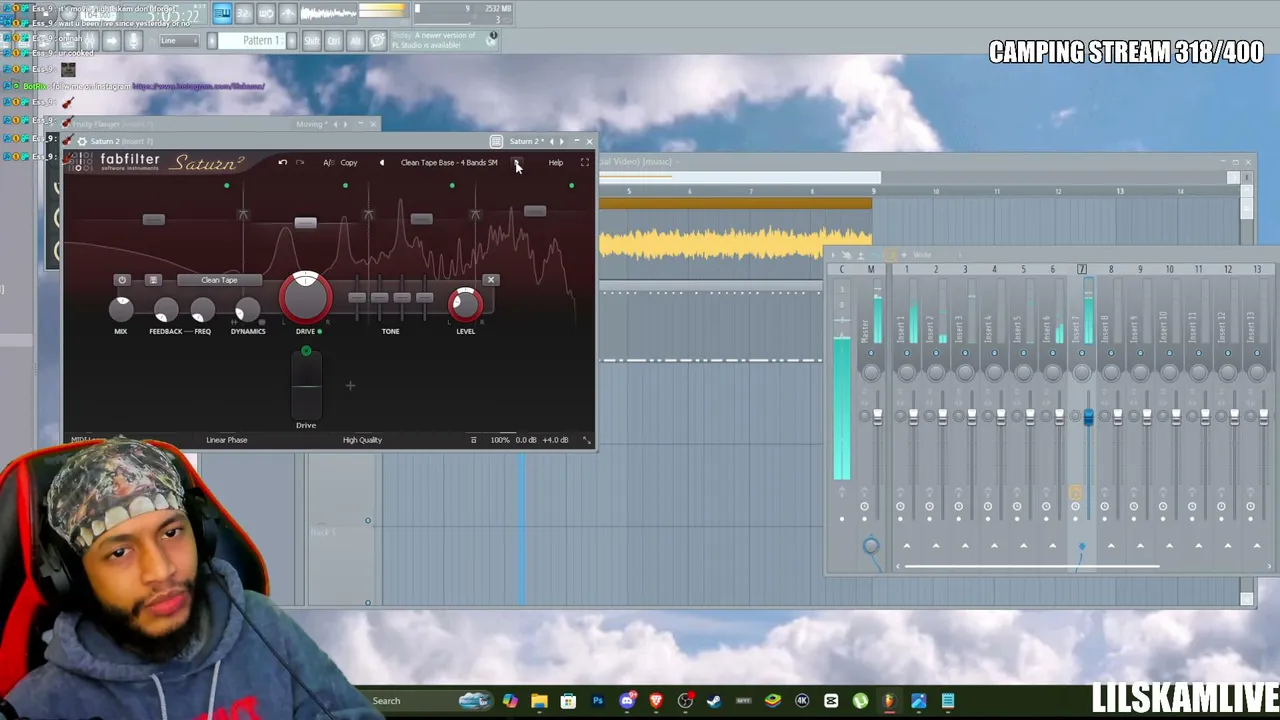Open the Clean Tape Base preset menu
This screenshot has height=720, width=1280.
point(449,162)
